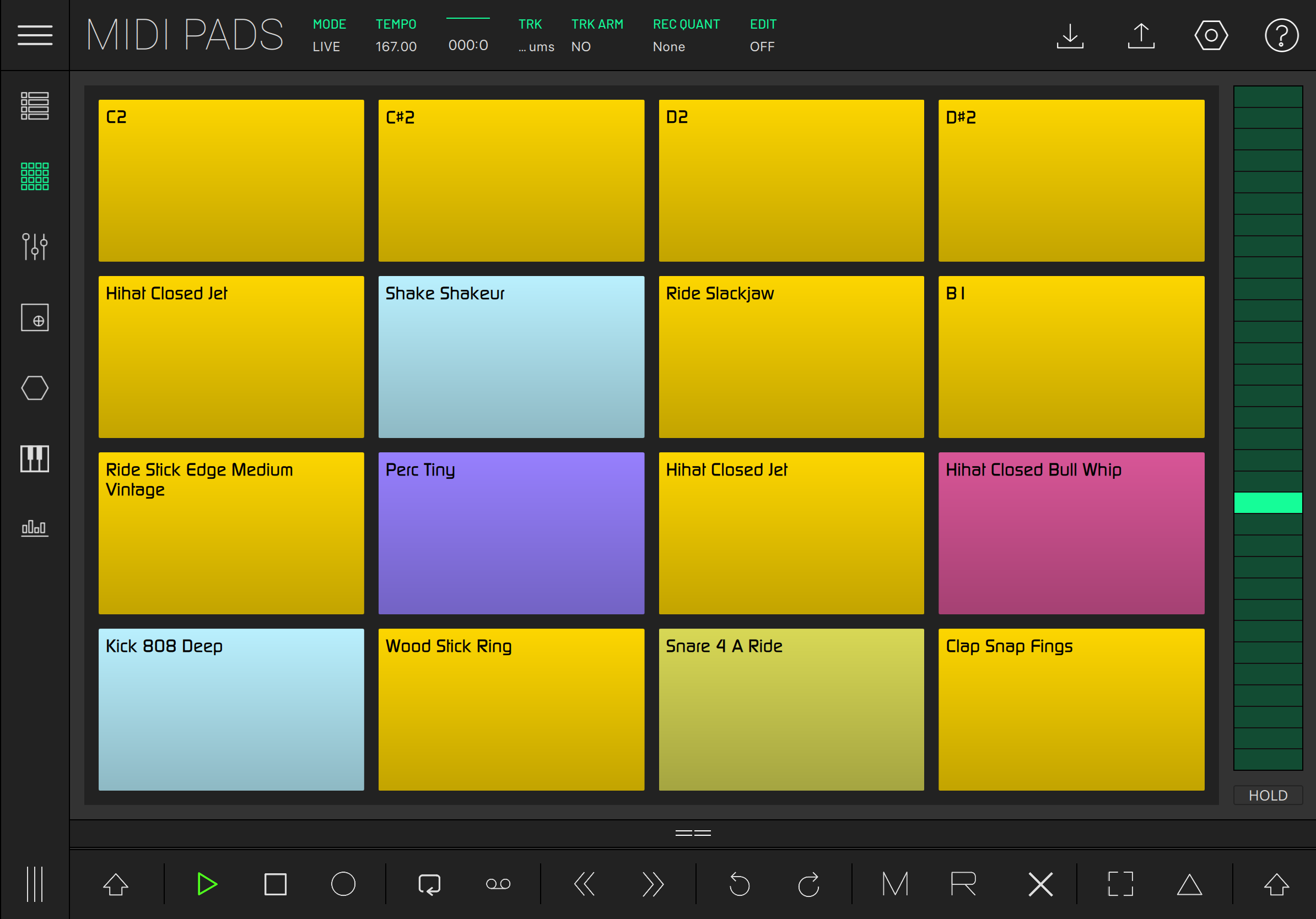
Task: Click the right shift arrow at bottom-right
Action: [x=1276, y=884]
